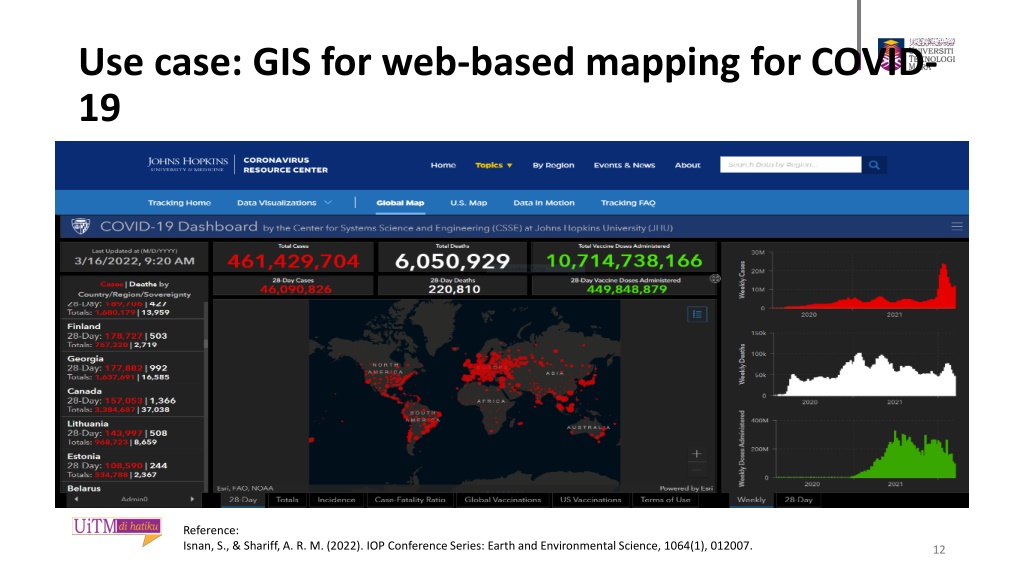The width and height of the screenshot is (1024, 576).
Task: Go to next Admin level arrow
Action: click(192, 498)
